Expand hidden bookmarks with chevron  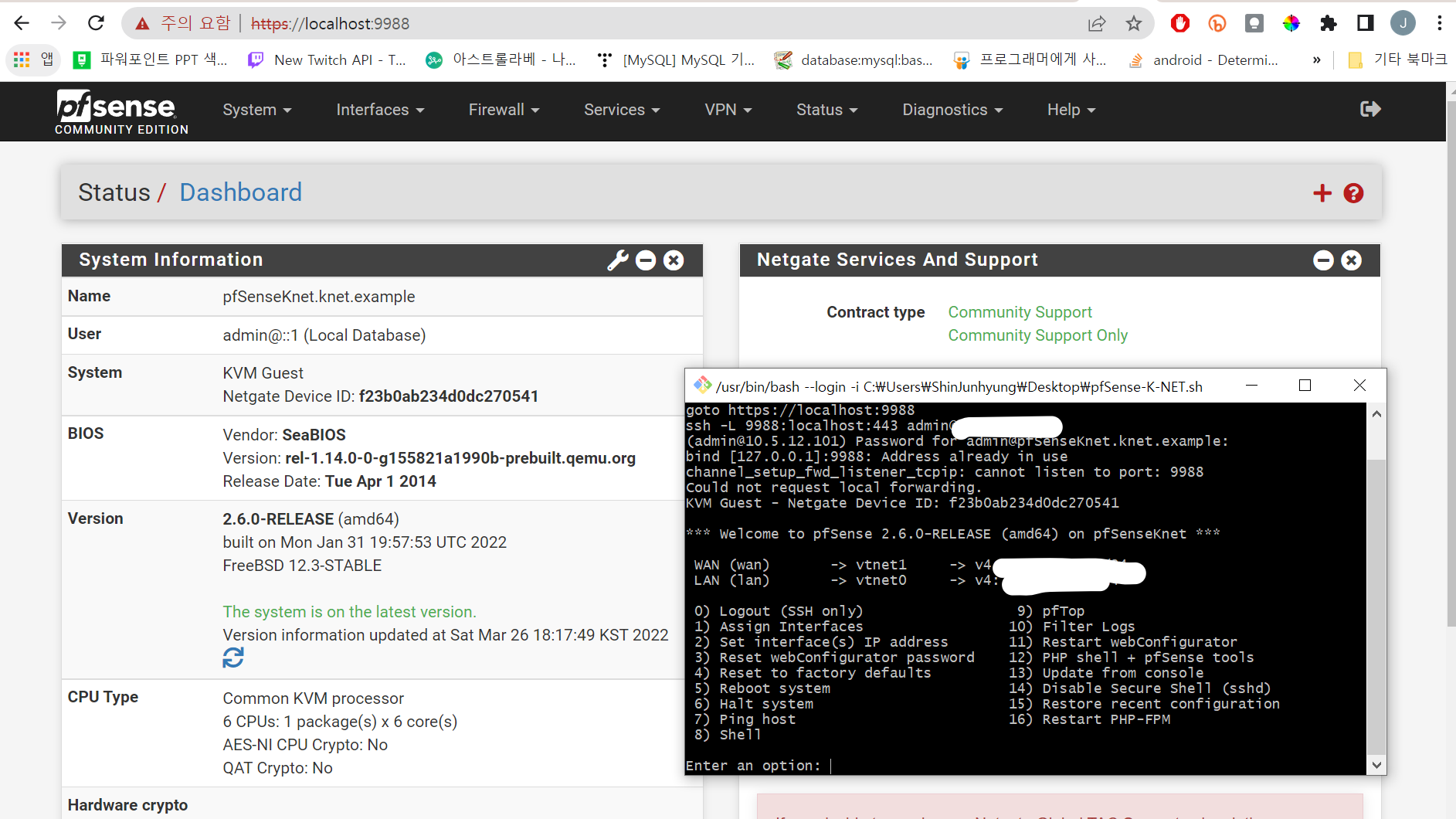pos(1317,59)
